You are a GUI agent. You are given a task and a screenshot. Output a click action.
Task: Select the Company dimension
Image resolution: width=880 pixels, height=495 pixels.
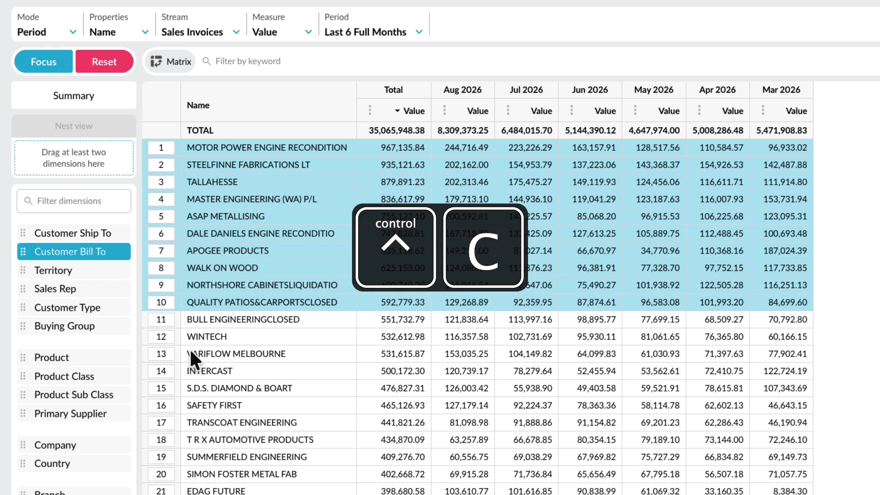[74, 445]
